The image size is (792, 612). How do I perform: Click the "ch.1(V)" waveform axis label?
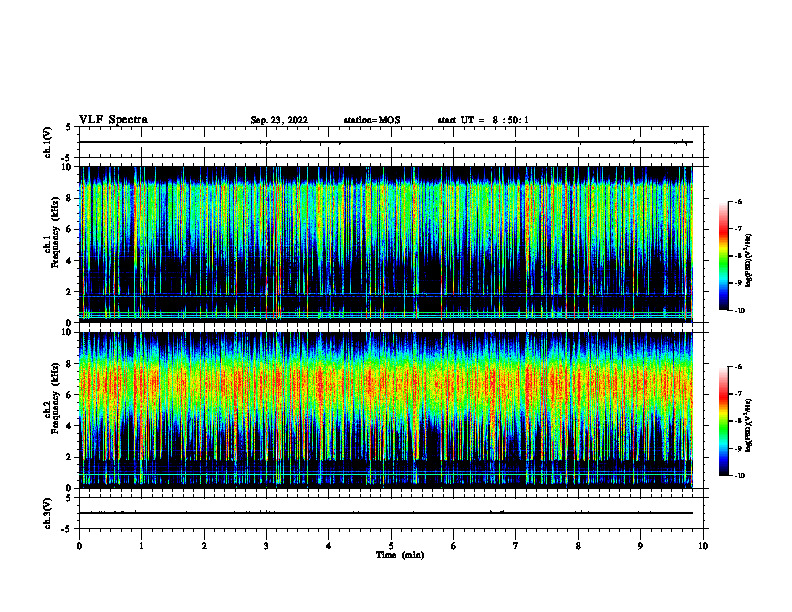pyautogui.click(x=48, y=142)
